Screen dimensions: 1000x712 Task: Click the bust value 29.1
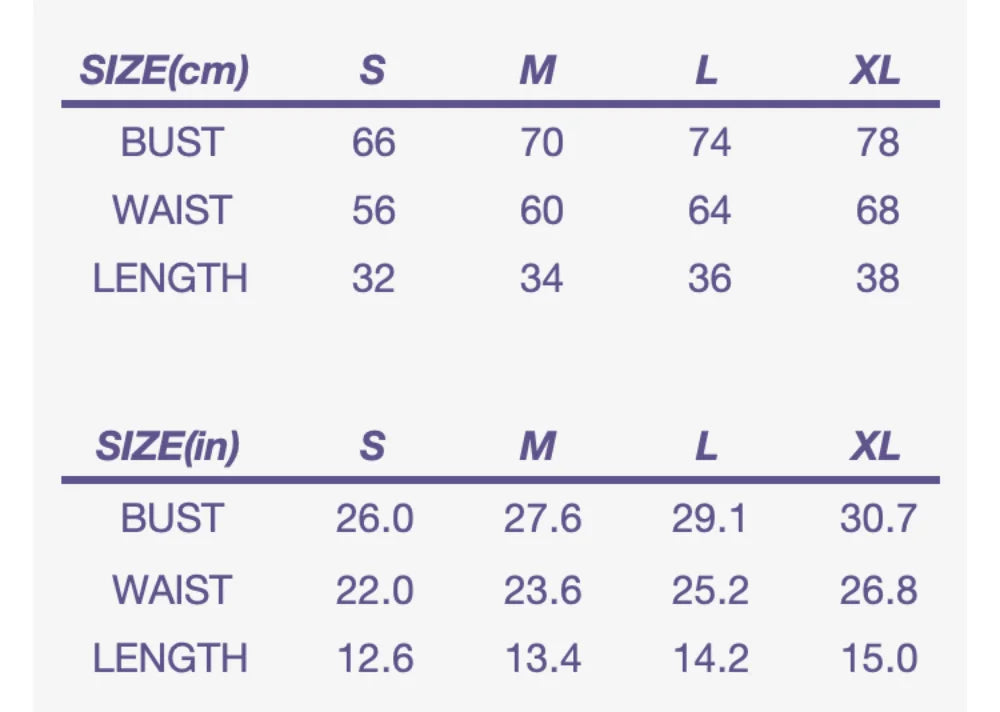click(x=710, y=520)
